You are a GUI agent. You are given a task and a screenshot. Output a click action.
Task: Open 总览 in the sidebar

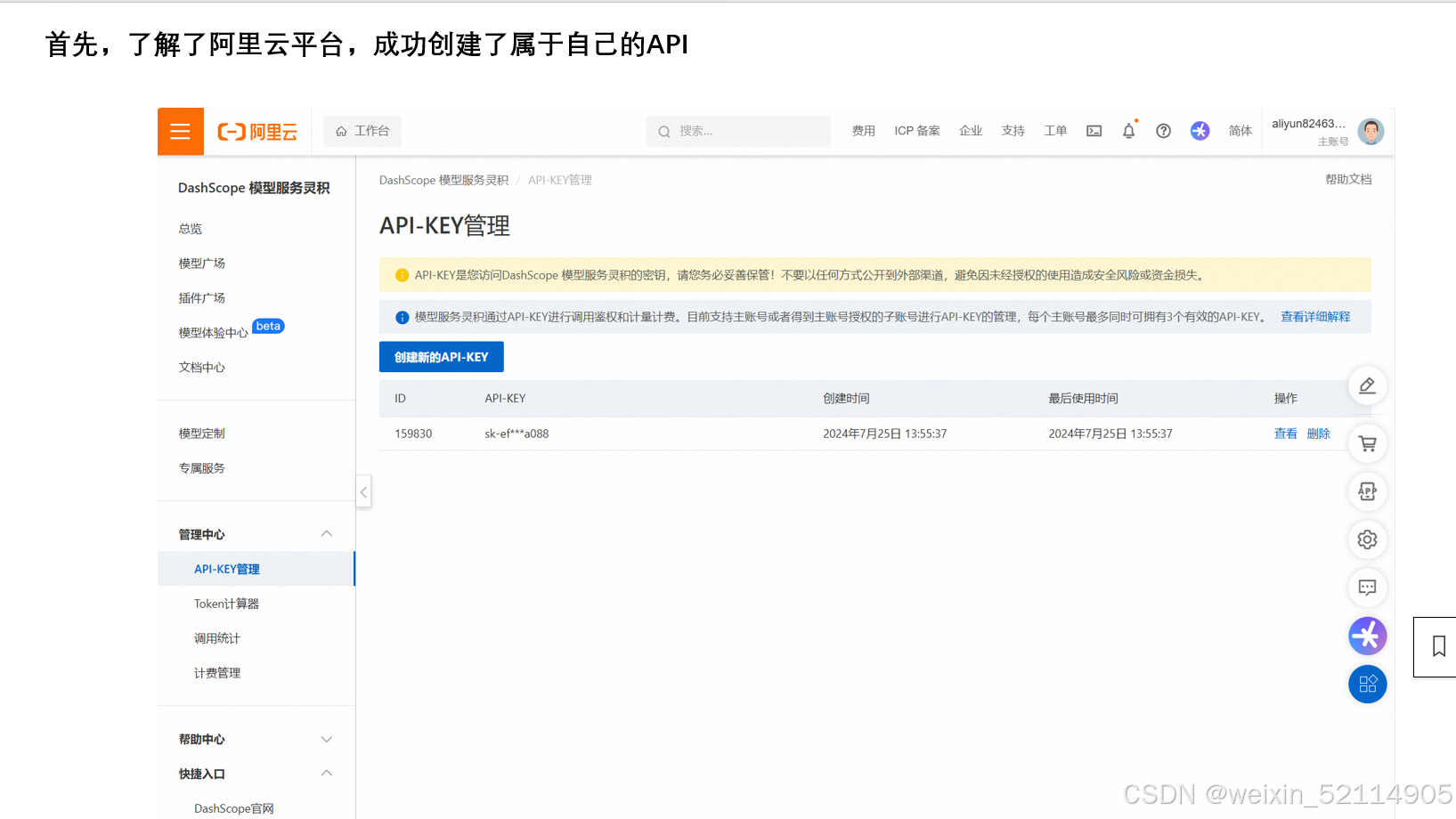point(191,229)
